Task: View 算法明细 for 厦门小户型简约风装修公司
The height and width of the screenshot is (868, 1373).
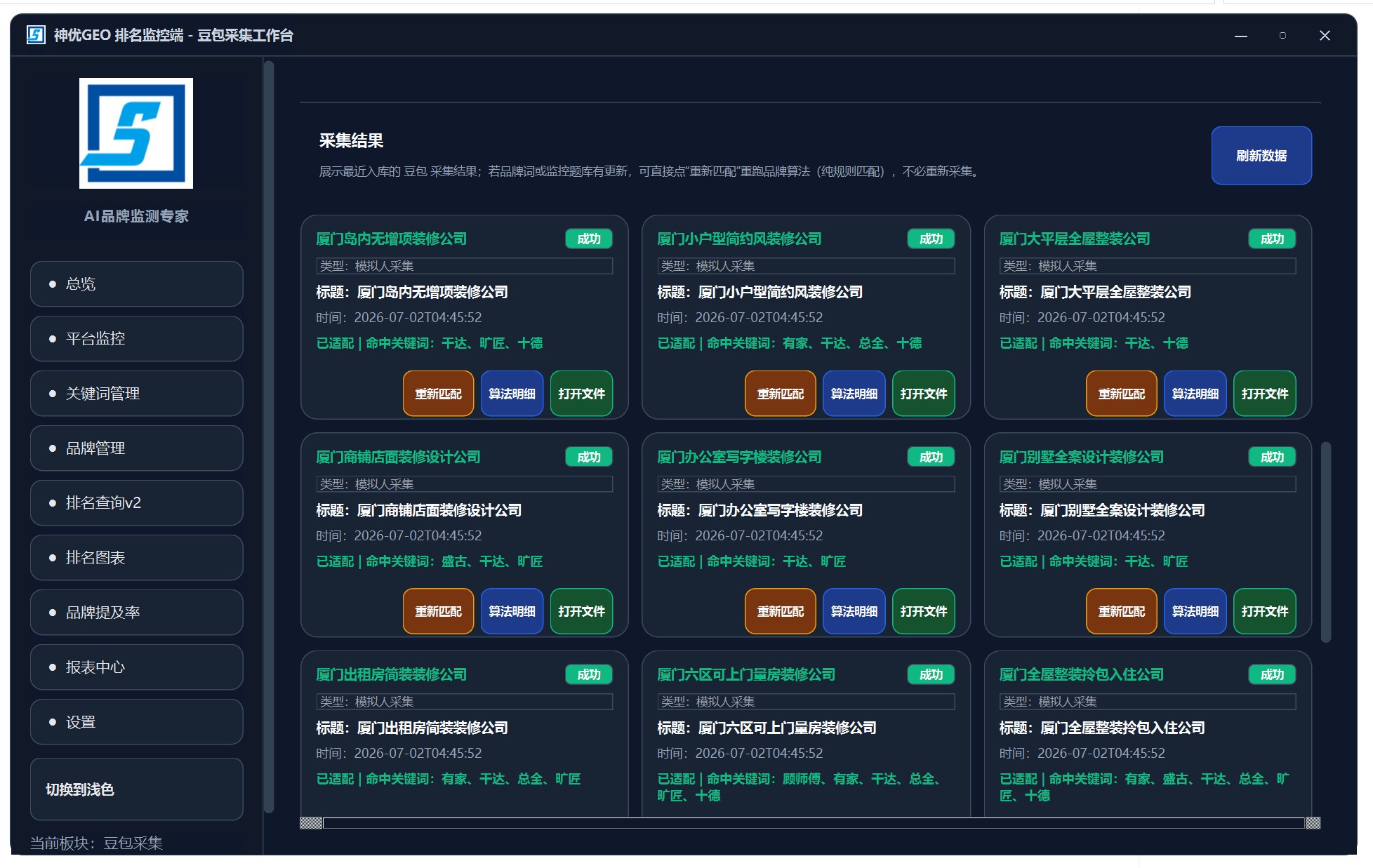Action: (x=854, y=394)
